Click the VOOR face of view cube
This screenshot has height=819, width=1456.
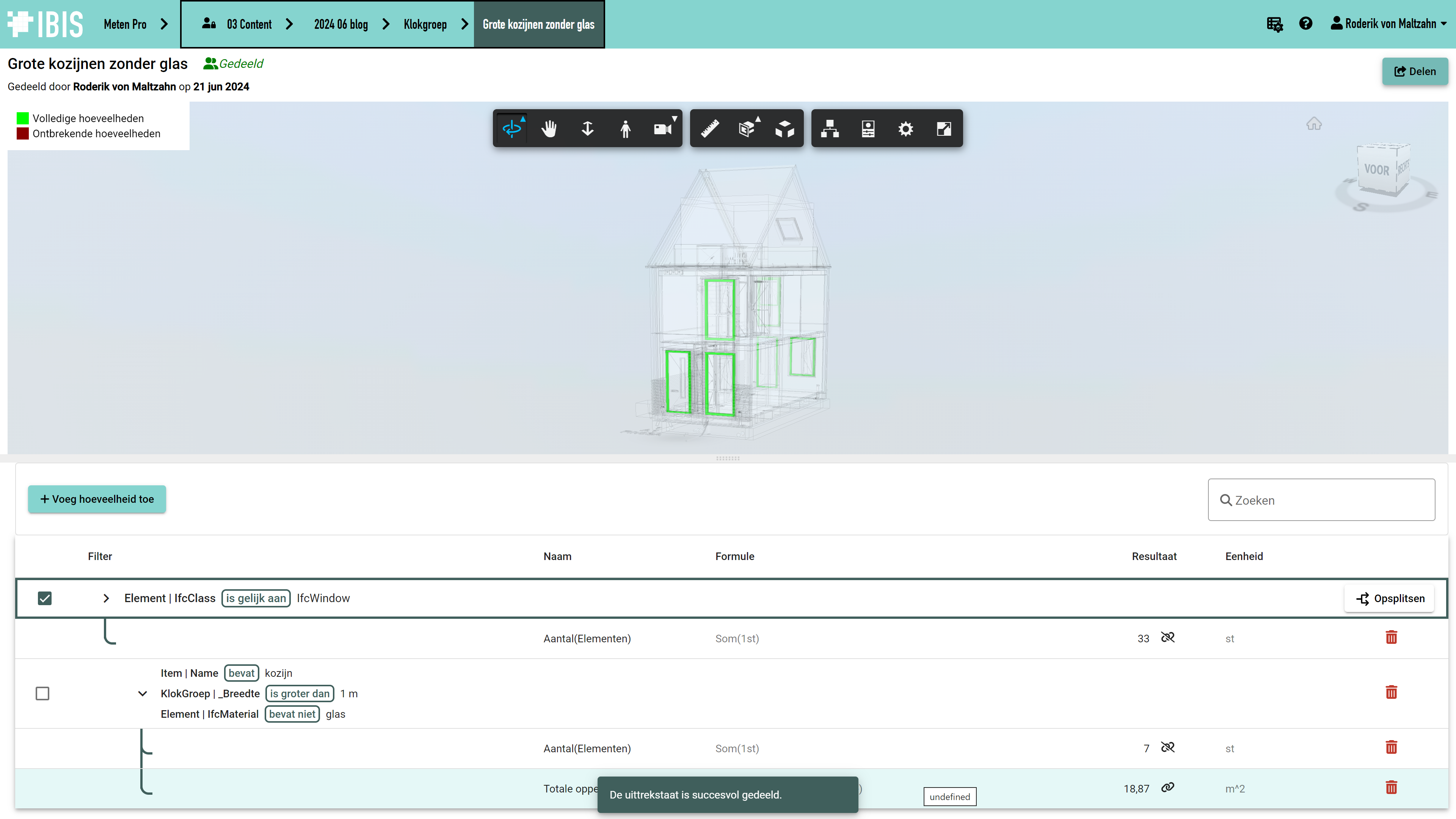1376,169
